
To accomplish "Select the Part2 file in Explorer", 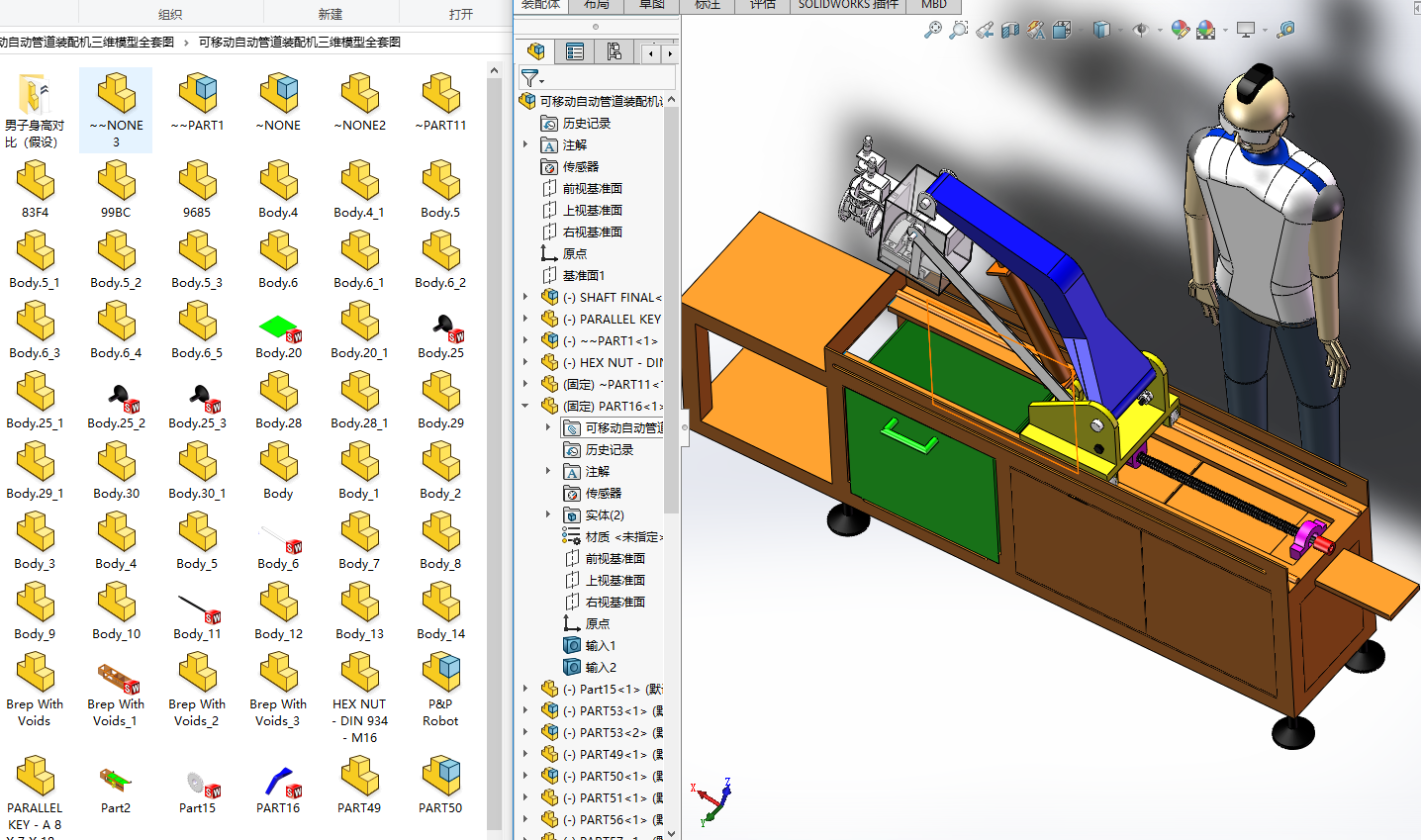I will 116,791.
